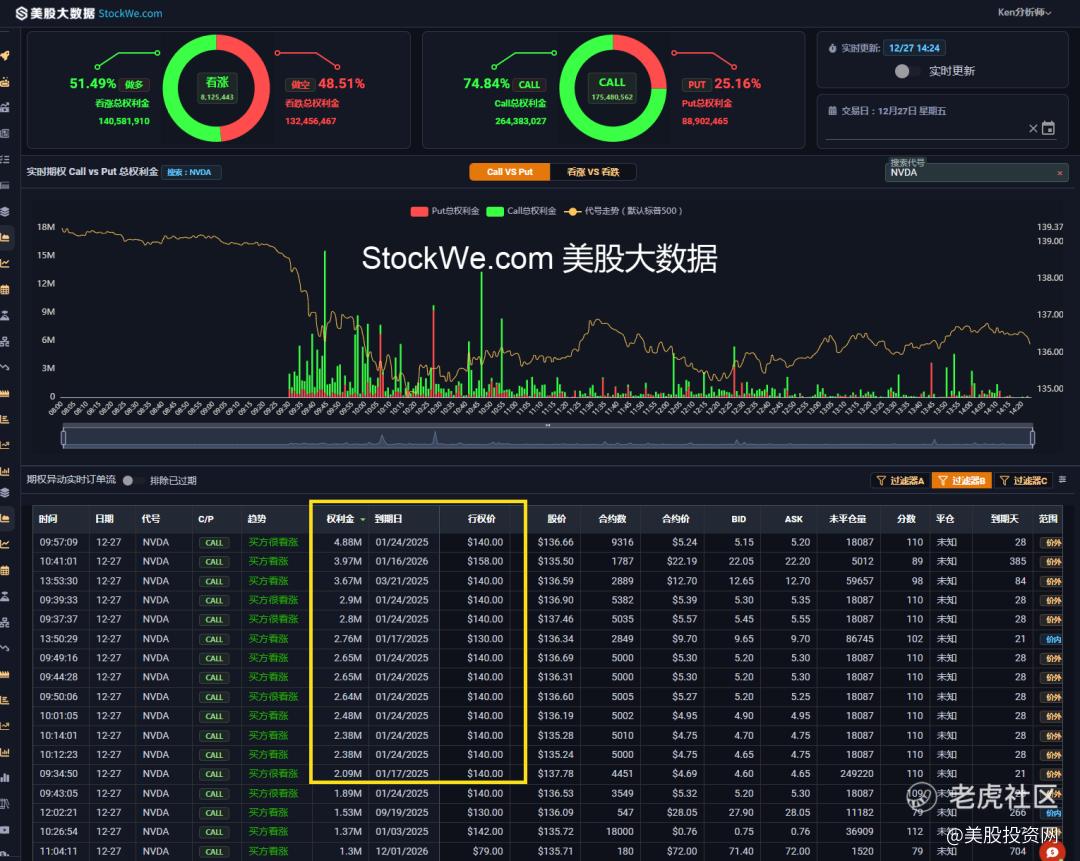Apply 过滤器C filter
The image size is (1080, 861).
click(x=1024, y=480)
